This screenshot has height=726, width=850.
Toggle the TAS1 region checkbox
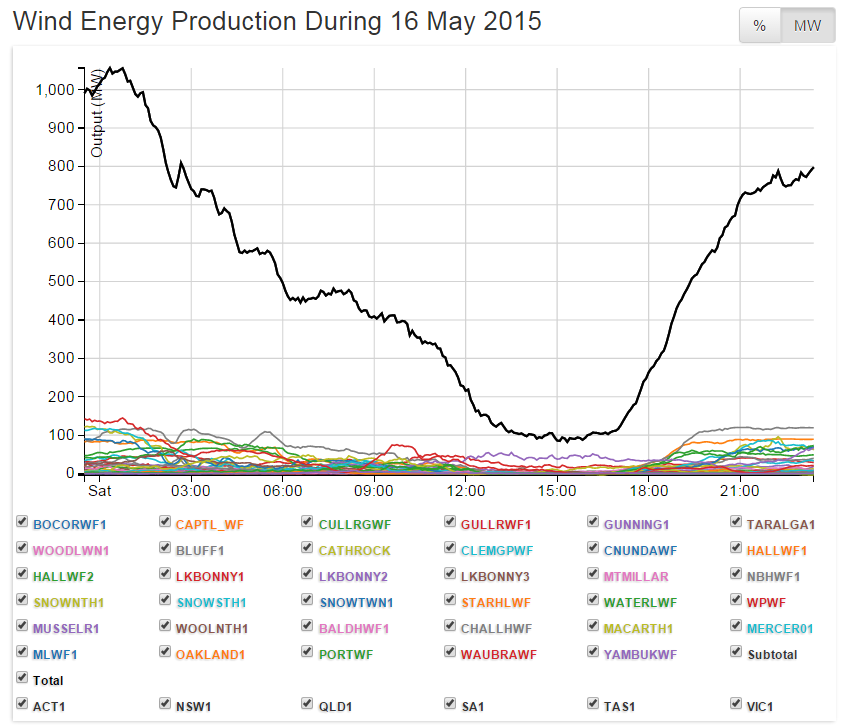coord(594,705)
